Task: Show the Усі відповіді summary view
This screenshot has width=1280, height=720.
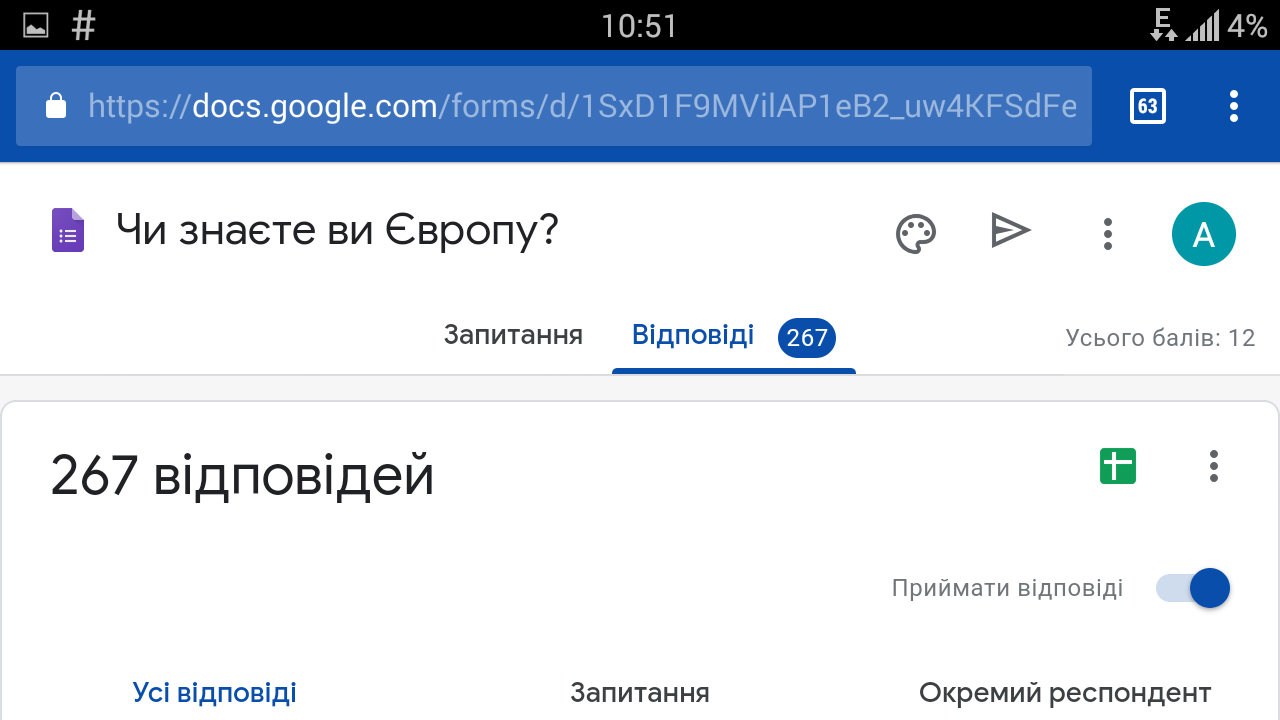Action: click(x=215, y=692)
